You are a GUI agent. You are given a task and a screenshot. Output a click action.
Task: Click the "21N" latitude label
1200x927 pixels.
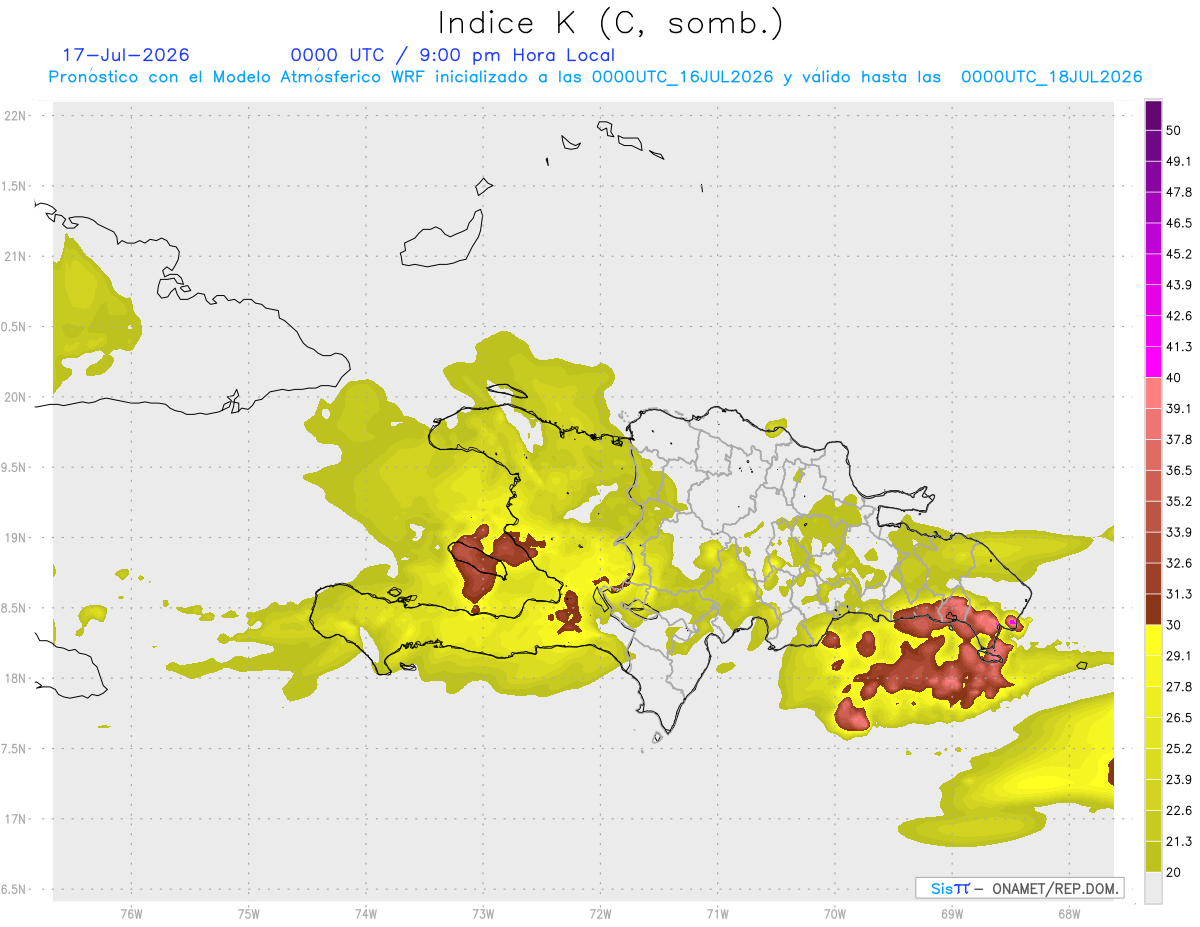(x=15, y=256)
